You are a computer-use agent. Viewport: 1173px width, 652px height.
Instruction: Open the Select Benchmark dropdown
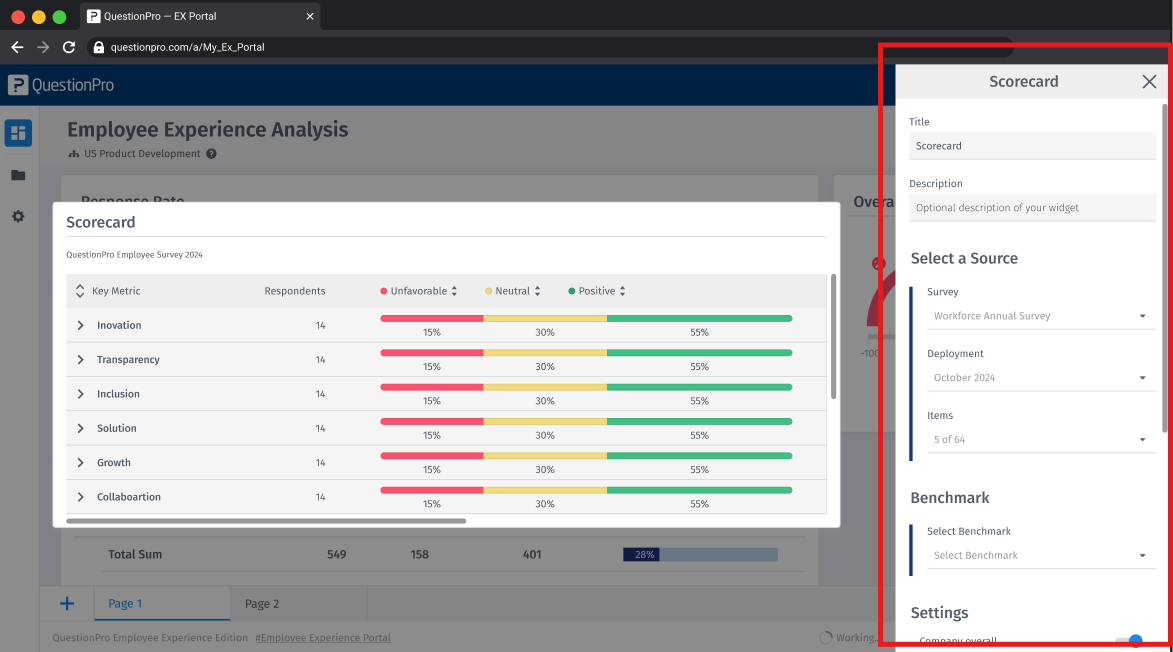[1040, 555]
